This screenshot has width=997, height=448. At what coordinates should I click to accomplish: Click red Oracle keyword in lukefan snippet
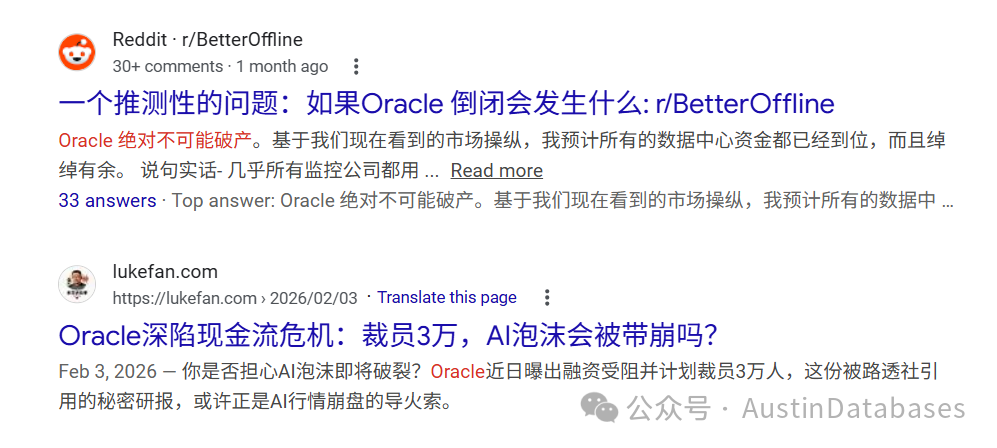click(458, 372)
